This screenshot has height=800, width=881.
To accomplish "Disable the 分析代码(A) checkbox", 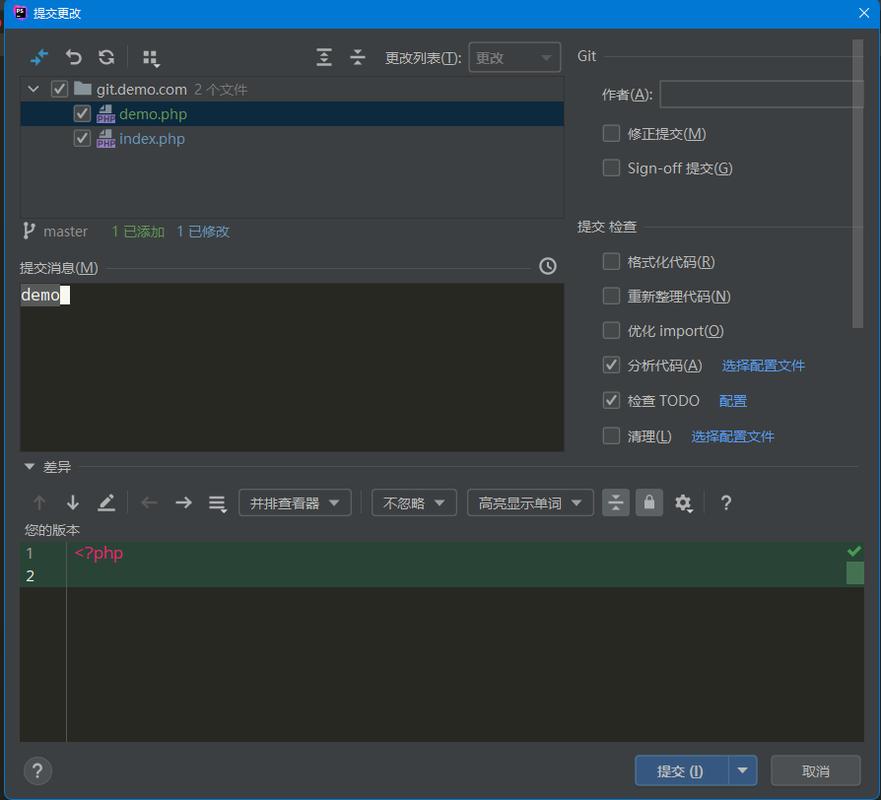I will (x=611, y=365).
